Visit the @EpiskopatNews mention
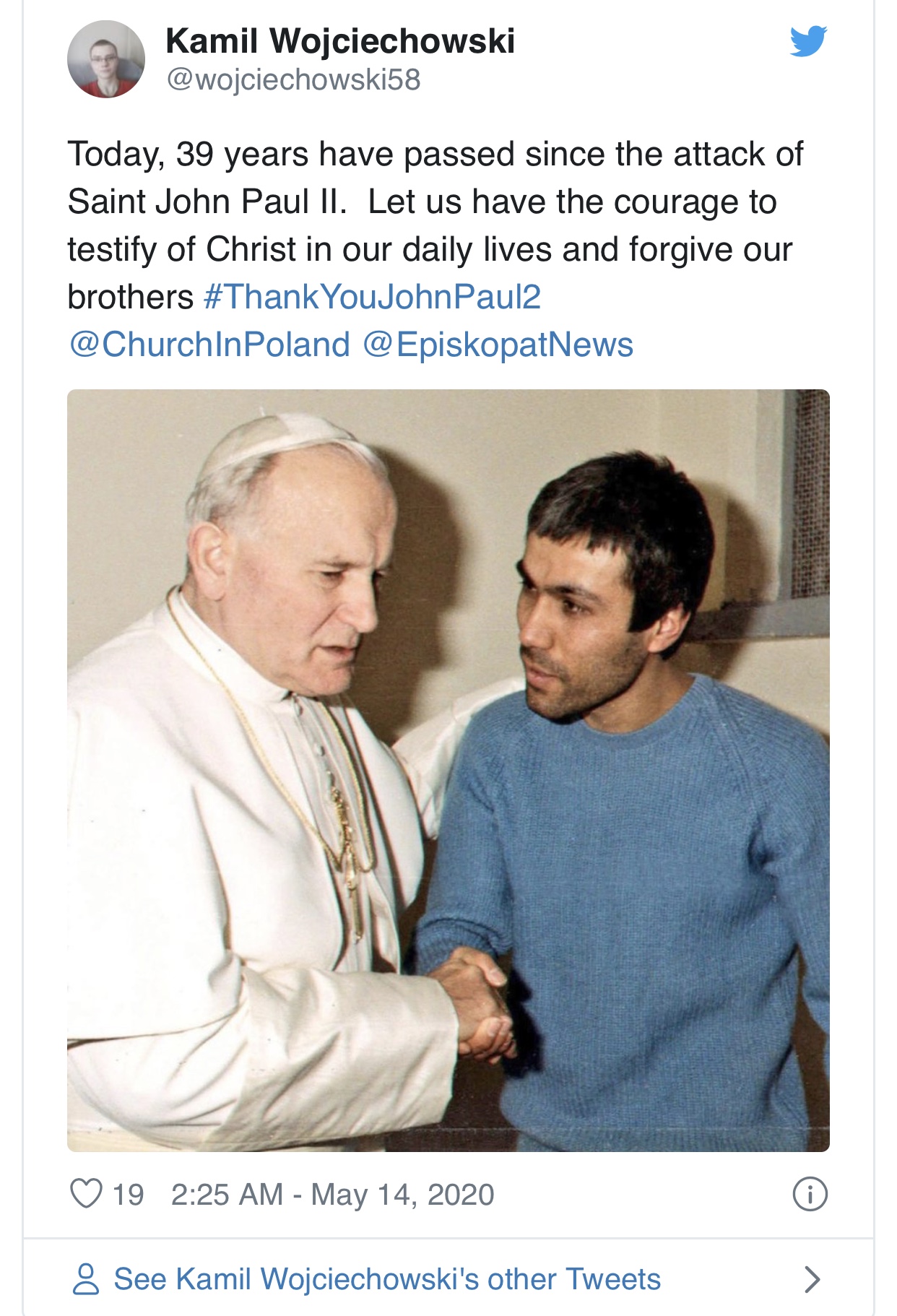897x1316 pixels. click(498, 345)
